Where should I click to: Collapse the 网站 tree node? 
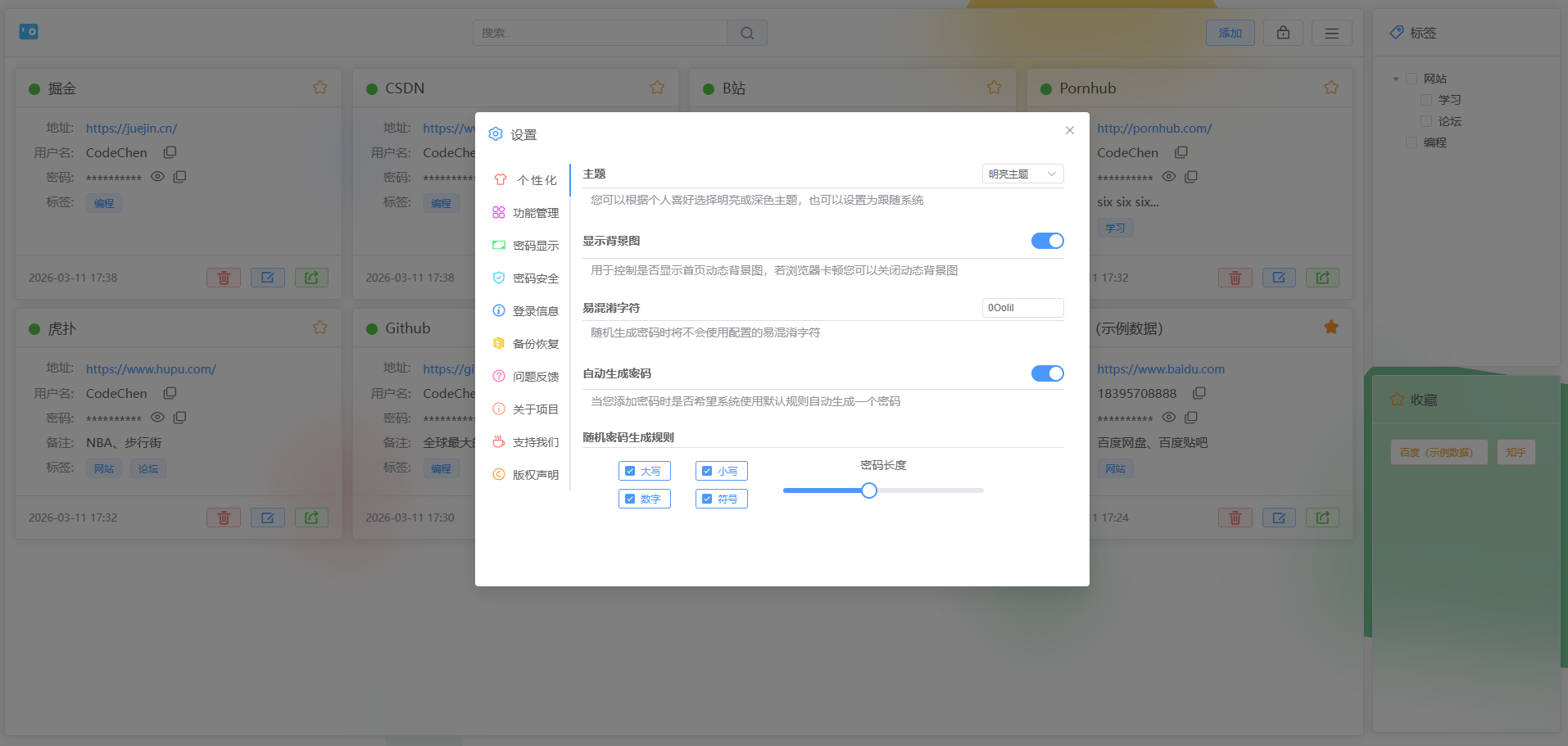1396,79
